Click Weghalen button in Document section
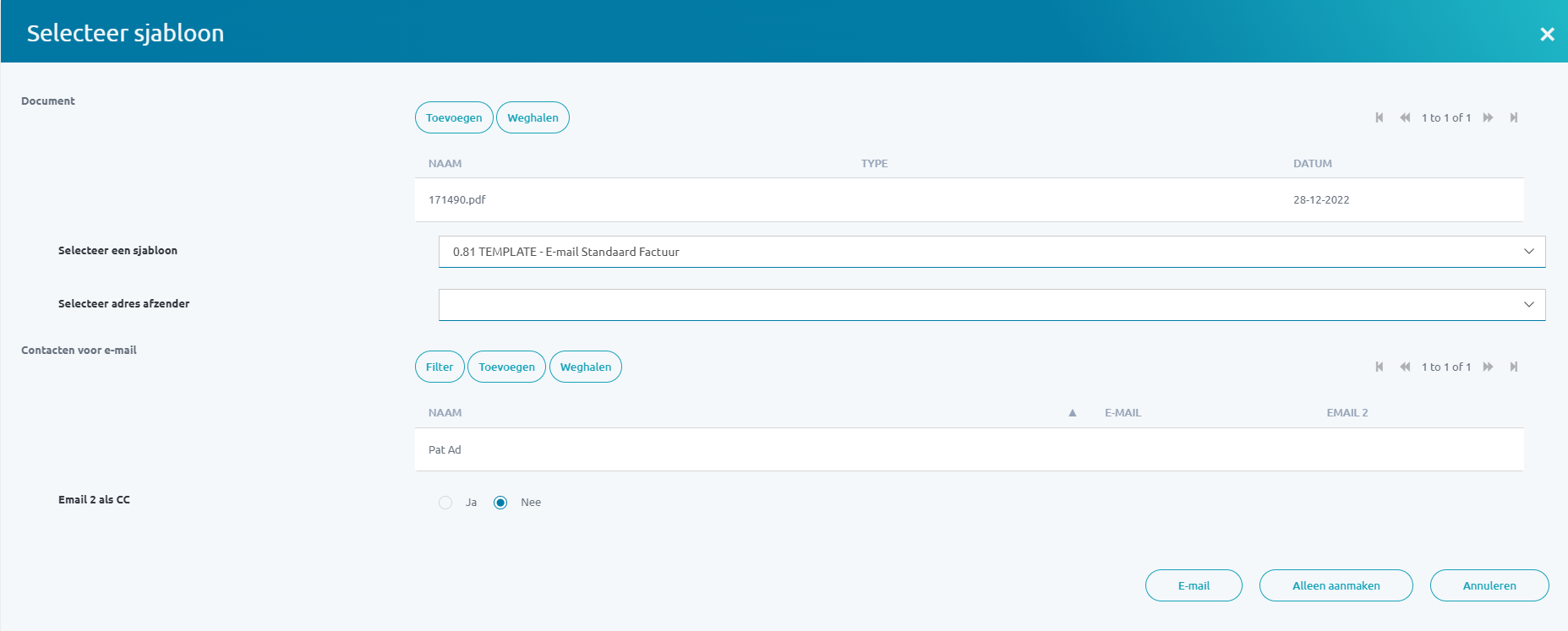 pyautogui.click(x=533, y=118)
